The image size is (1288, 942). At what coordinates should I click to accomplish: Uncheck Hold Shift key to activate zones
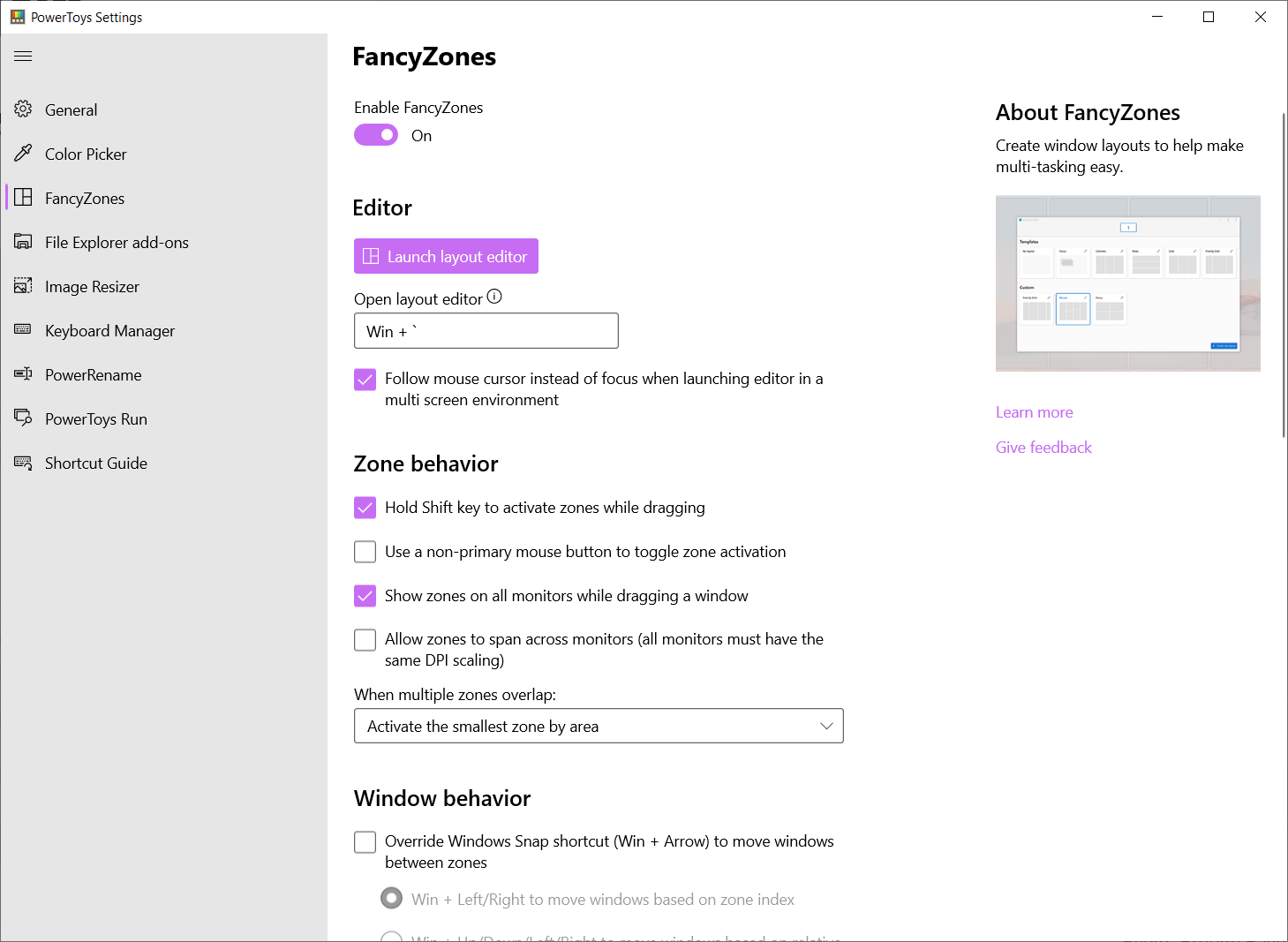(365, 508)
